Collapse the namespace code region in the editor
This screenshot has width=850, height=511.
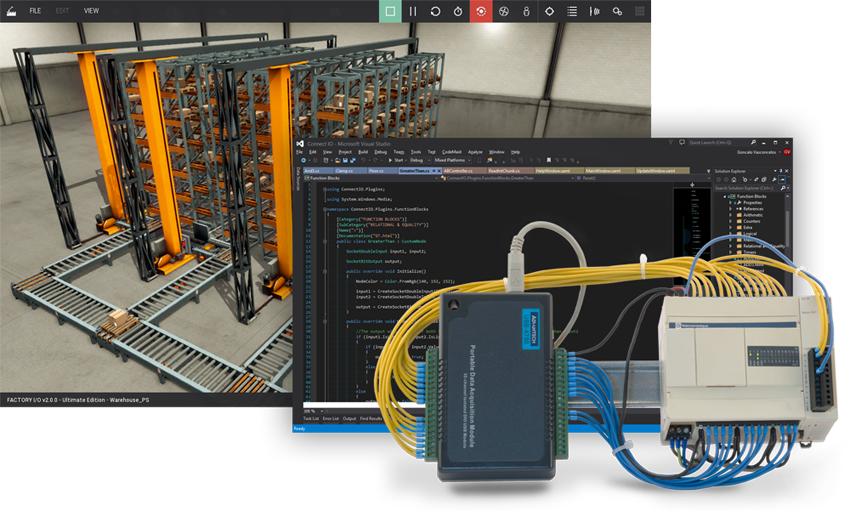(x=325, y=209)
